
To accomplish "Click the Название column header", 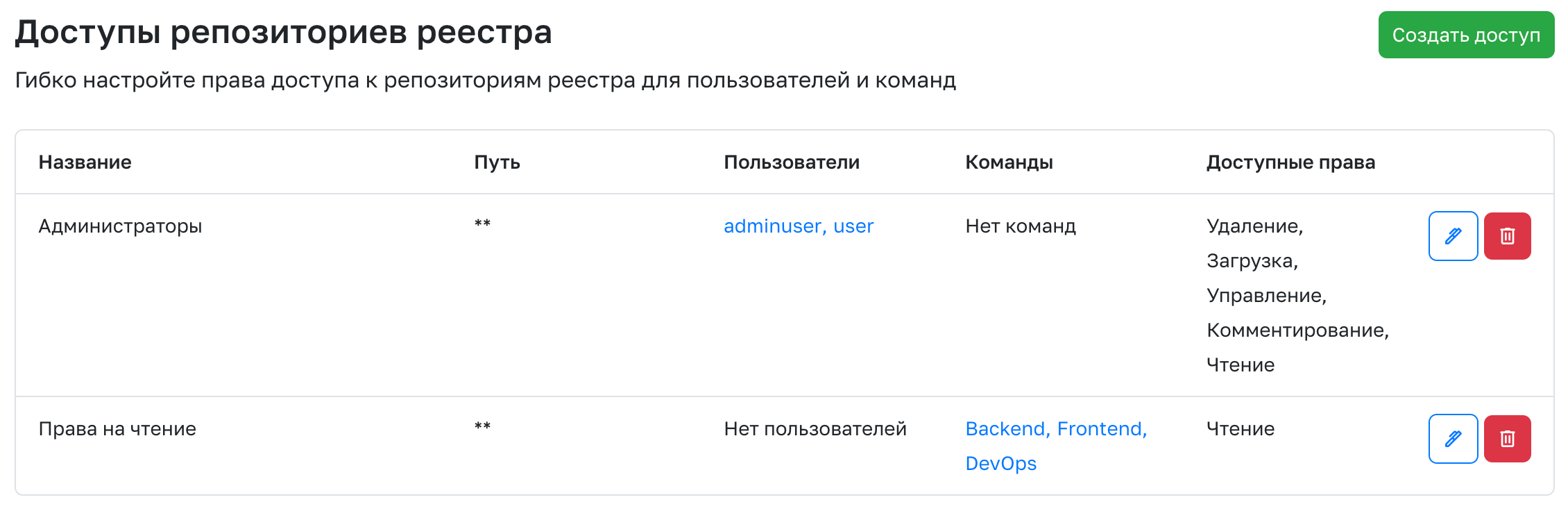I will pos(85,162).
